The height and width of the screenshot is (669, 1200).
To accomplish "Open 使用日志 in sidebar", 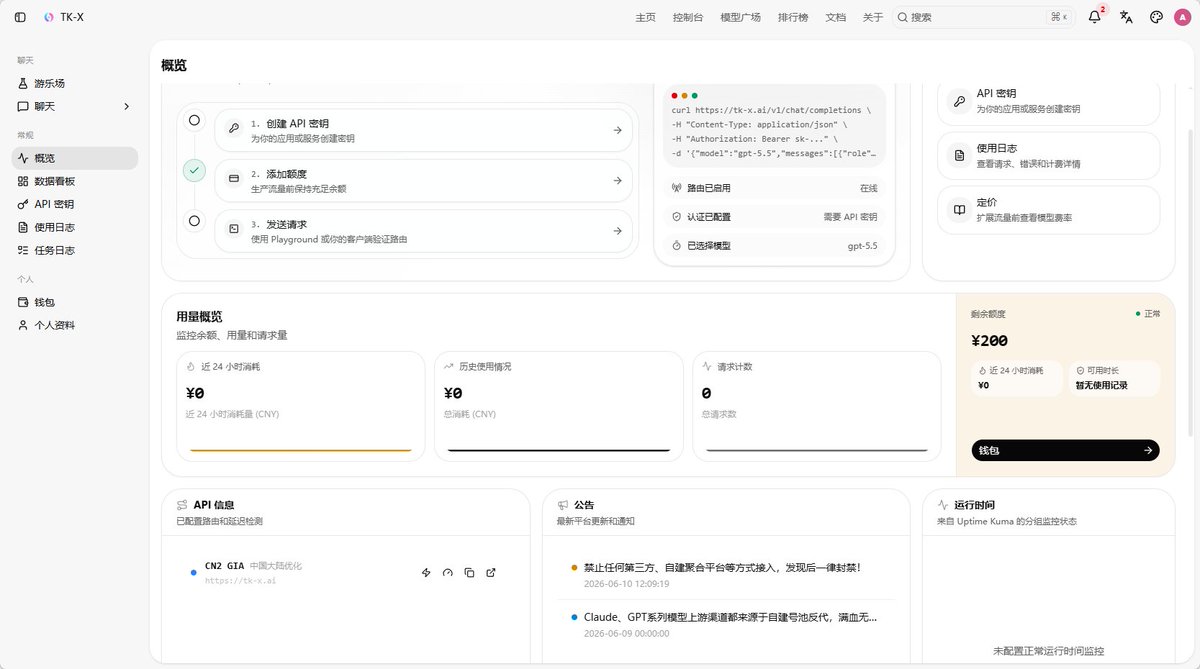I will coord(75,227).
